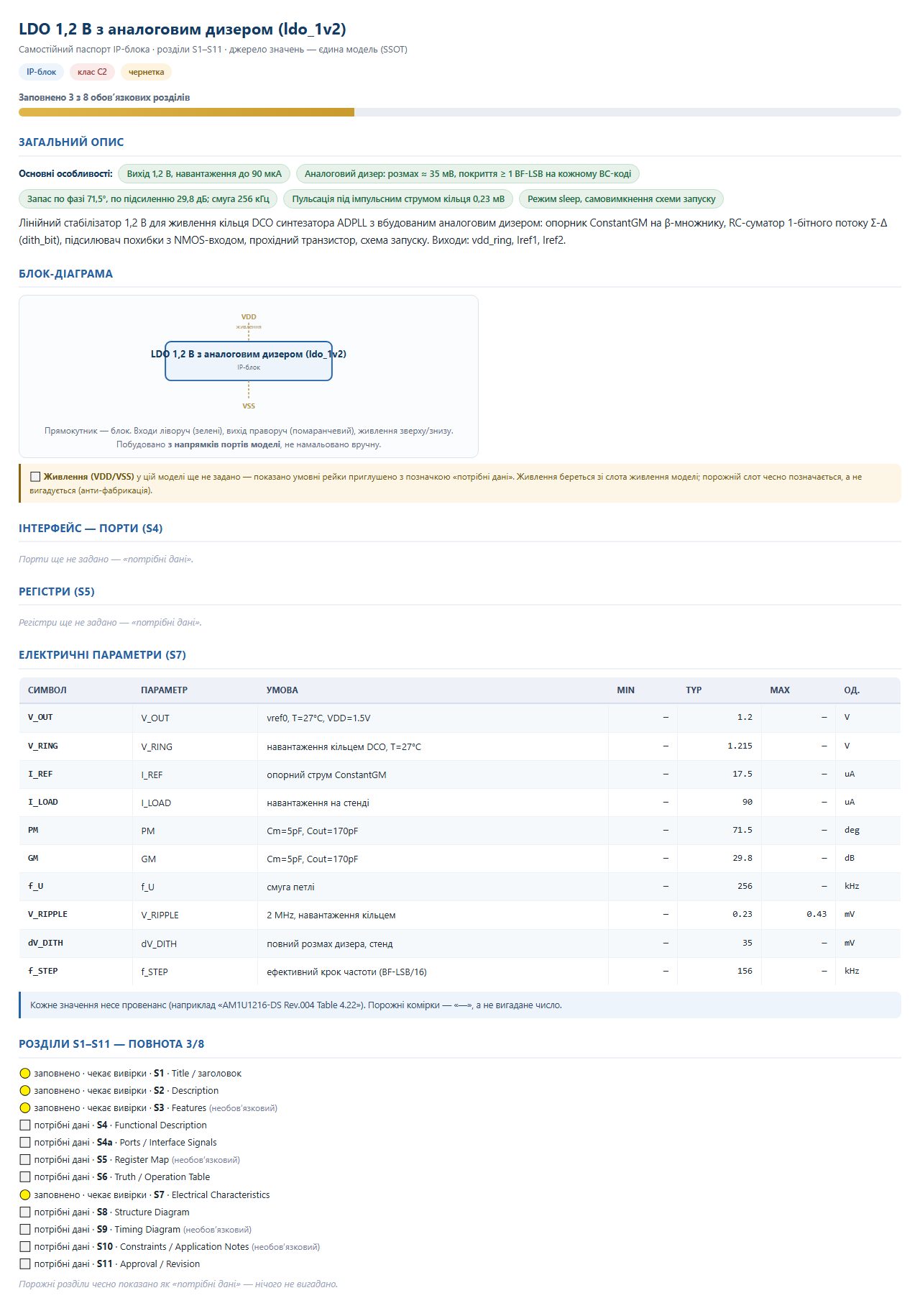
Task: Click the VSS rail label in diagram
Action: coord(249,406)
